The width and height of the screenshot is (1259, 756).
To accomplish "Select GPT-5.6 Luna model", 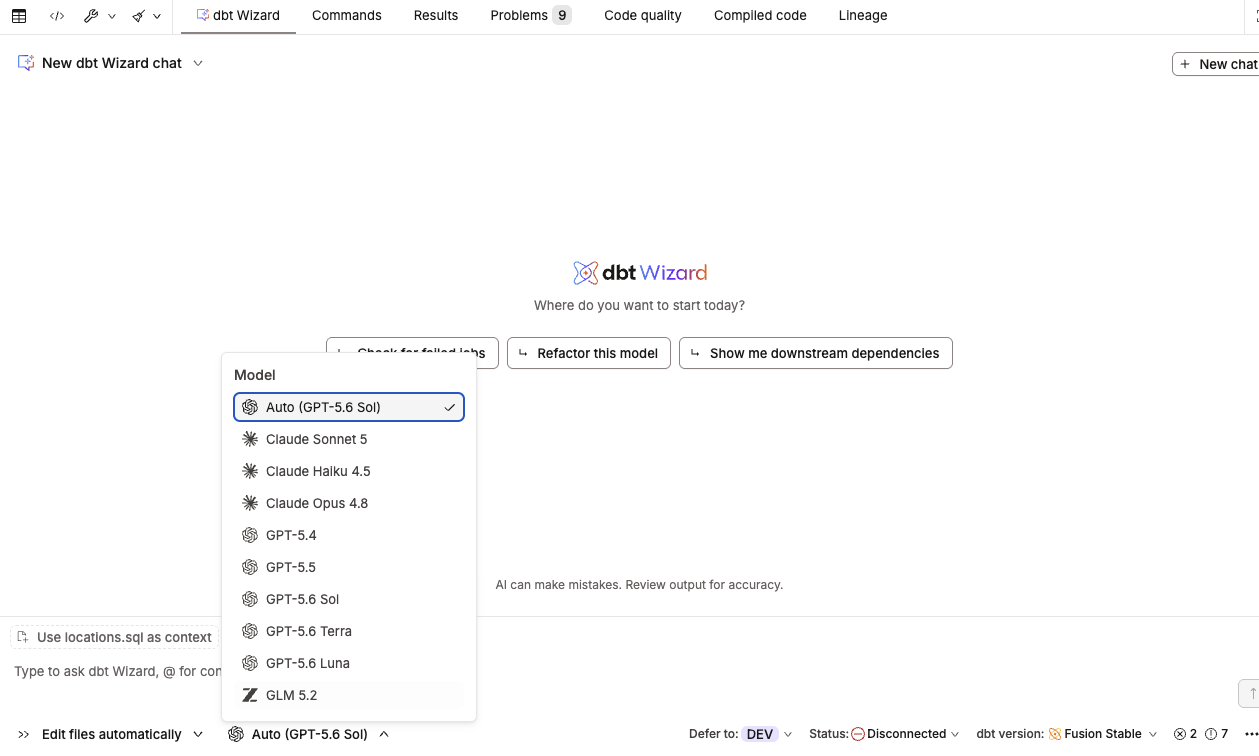I will click(349, 663).
